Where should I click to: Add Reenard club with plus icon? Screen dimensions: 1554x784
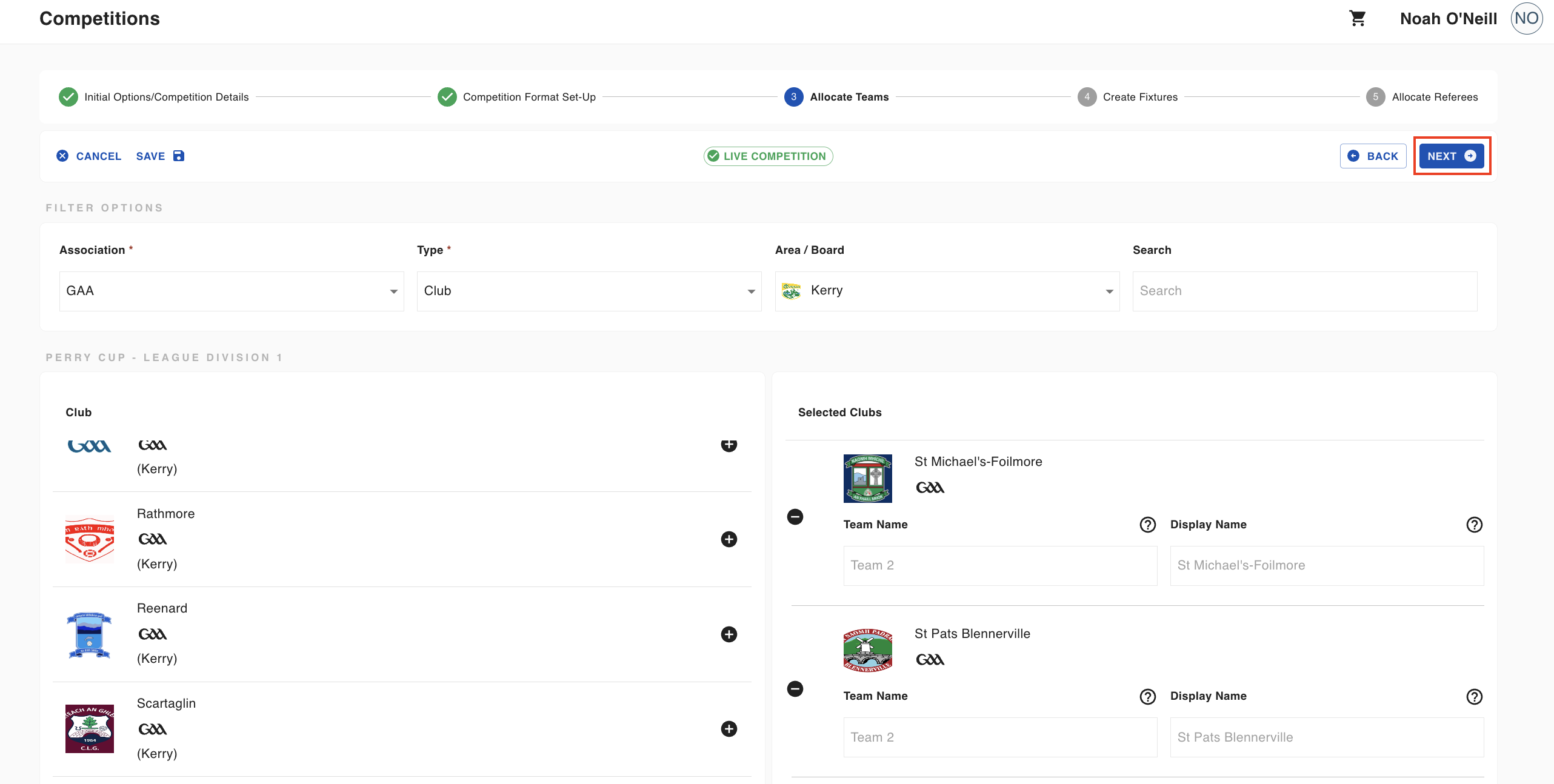click(729, 634)
